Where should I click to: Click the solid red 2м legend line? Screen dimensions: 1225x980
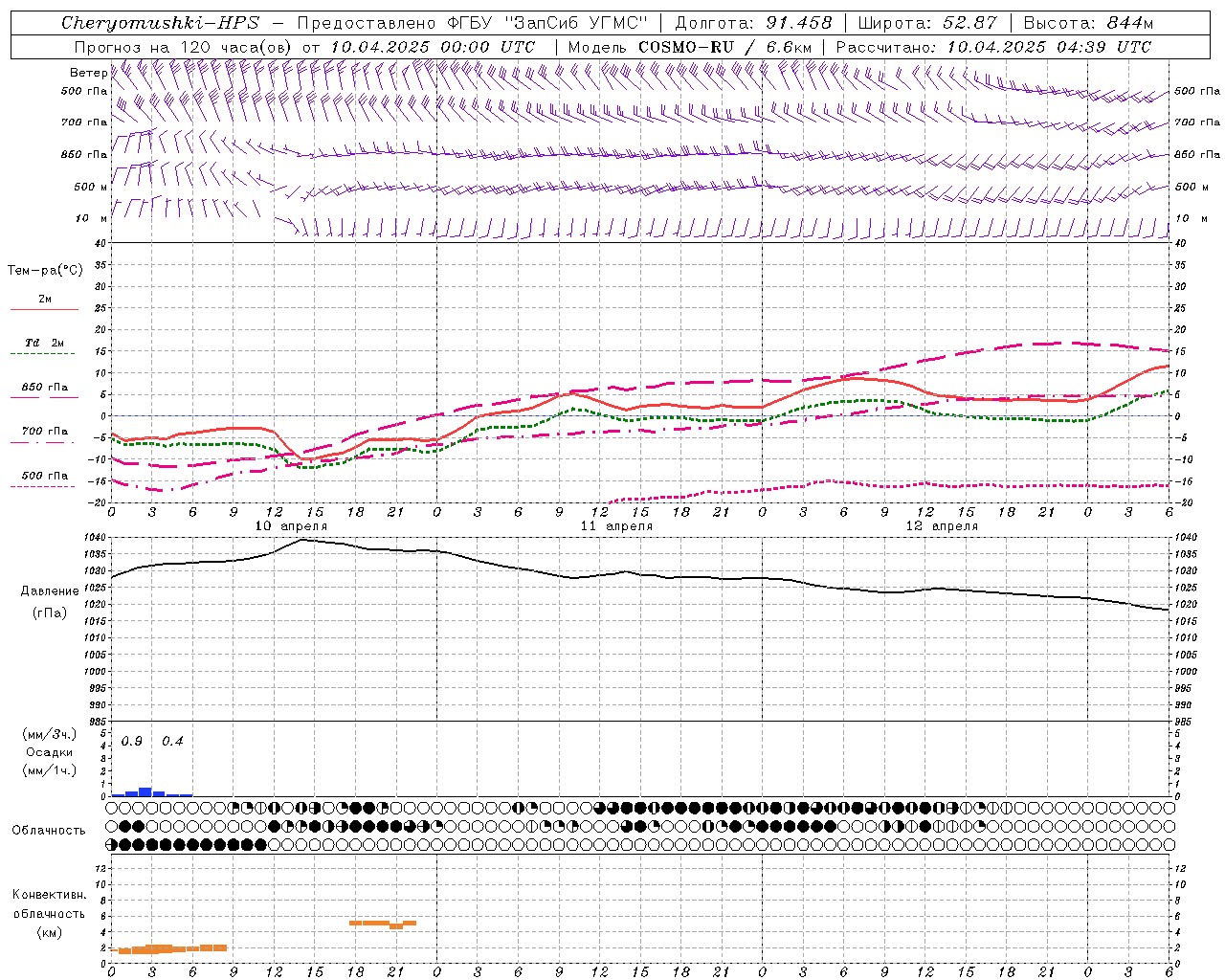point(45,310)
